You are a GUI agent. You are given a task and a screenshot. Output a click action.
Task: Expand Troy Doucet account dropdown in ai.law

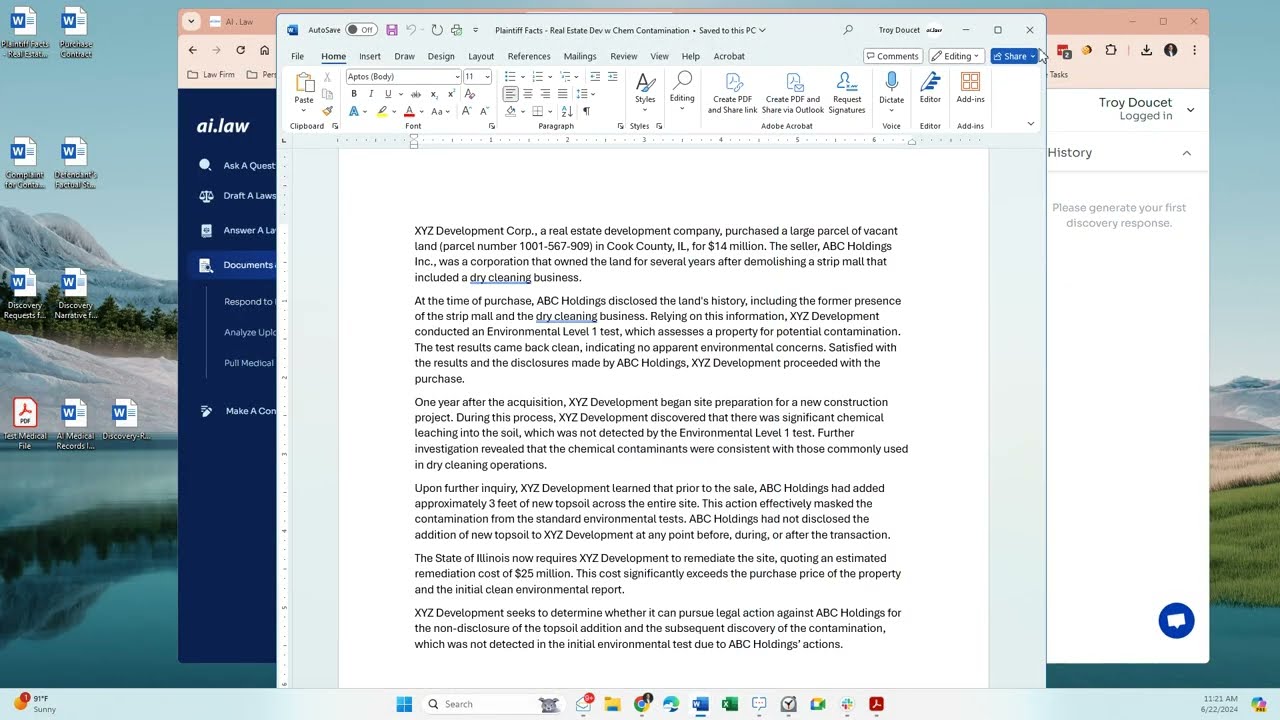(1190, 110)
